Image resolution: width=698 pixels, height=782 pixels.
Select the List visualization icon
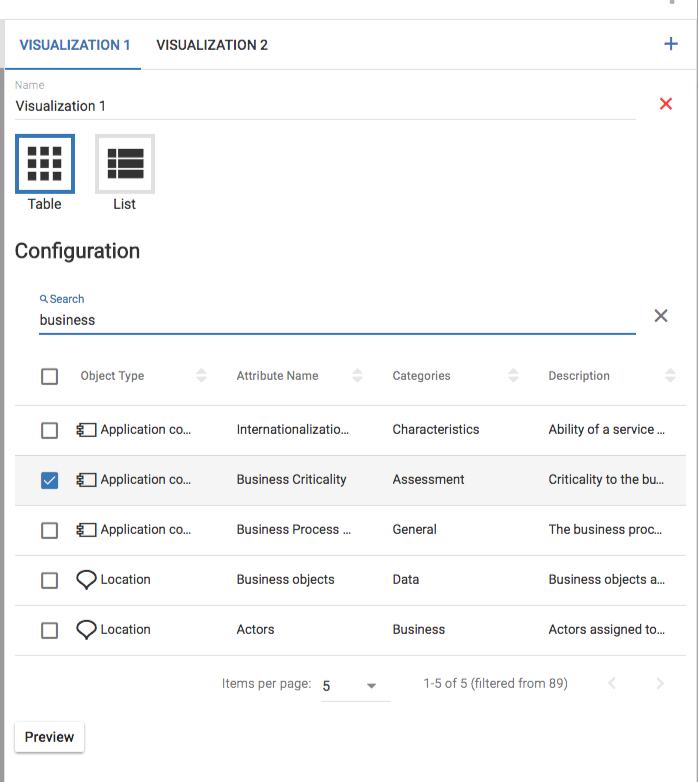(125, 163)
